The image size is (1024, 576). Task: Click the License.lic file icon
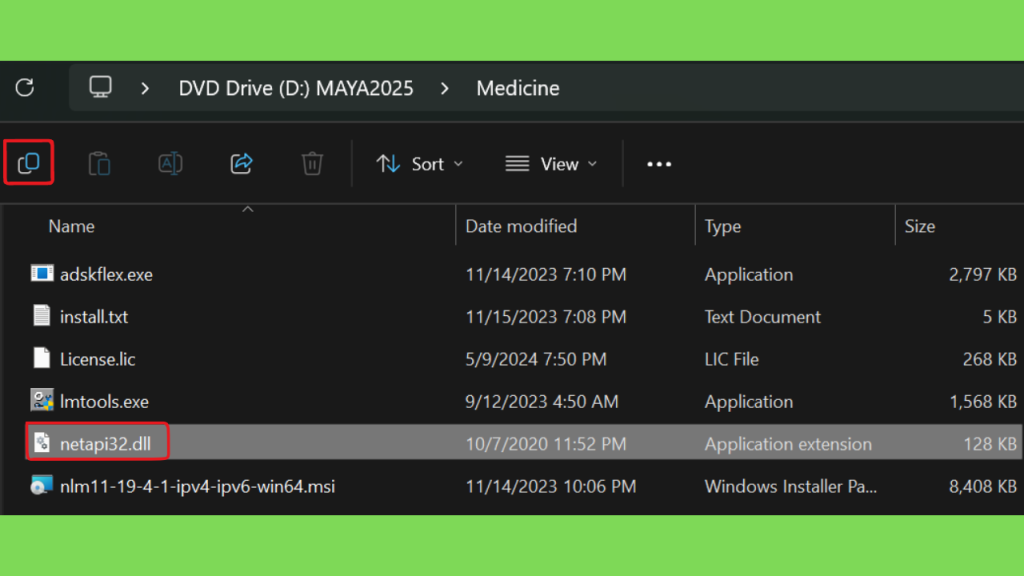tap(42, 359)
